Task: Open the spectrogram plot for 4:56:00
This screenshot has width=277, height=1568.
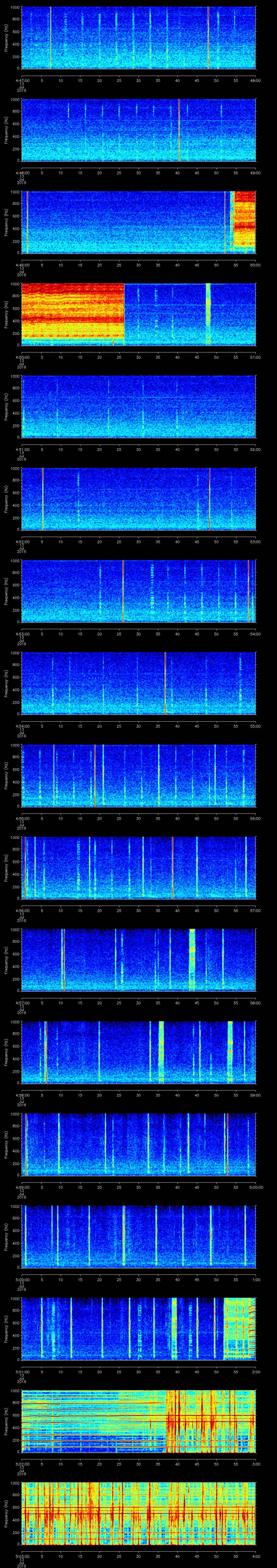Action: click(139, 868)
